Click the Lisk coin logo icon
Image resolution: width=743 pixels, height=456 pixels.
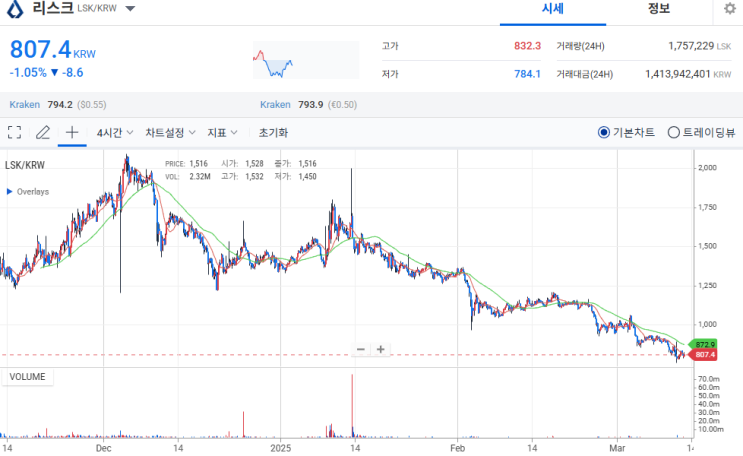point(15,9)
